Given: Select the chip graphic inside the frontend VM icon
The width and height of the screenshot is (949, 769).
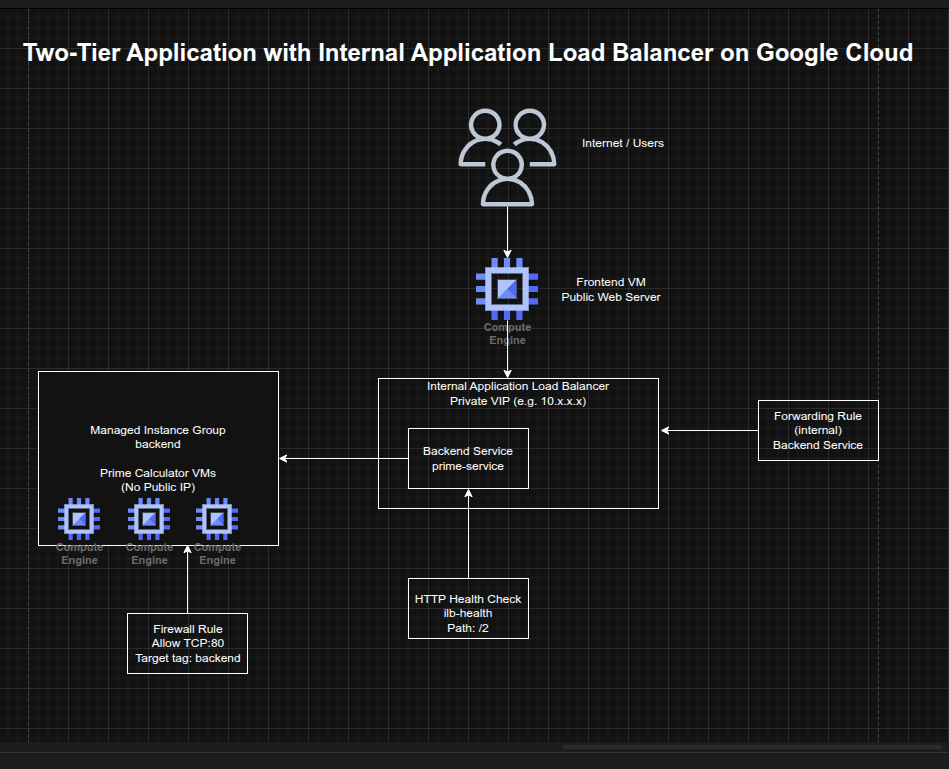Looking at the screenshot, I should point(507,288).
